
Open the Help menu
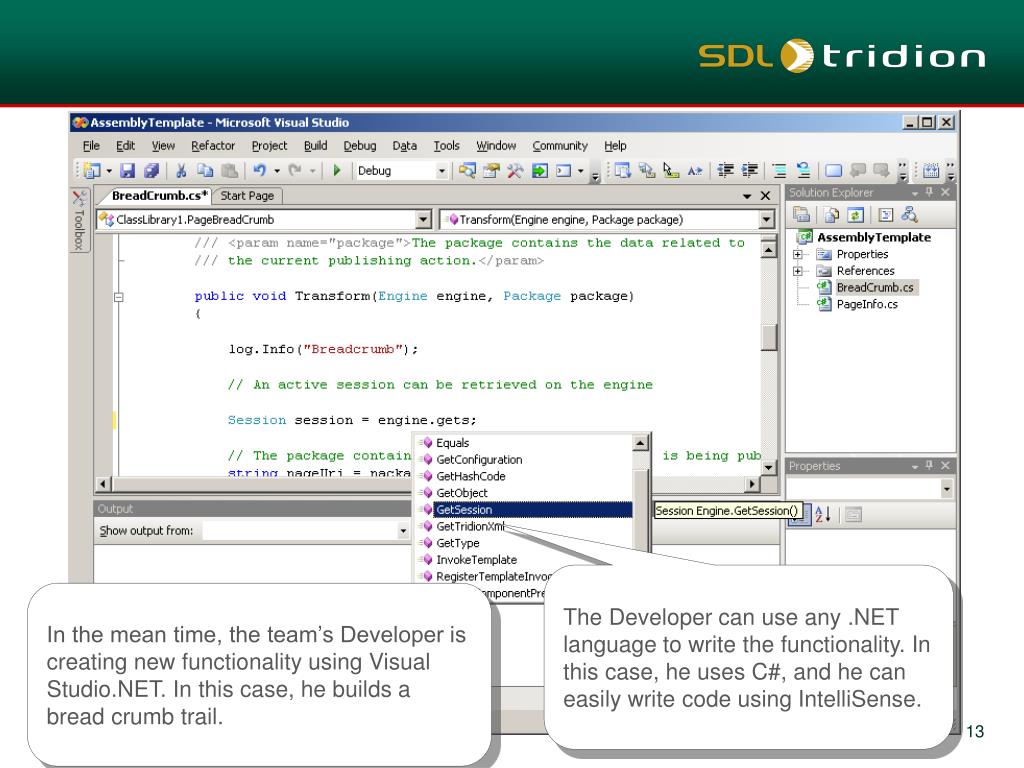coord(615,146)
